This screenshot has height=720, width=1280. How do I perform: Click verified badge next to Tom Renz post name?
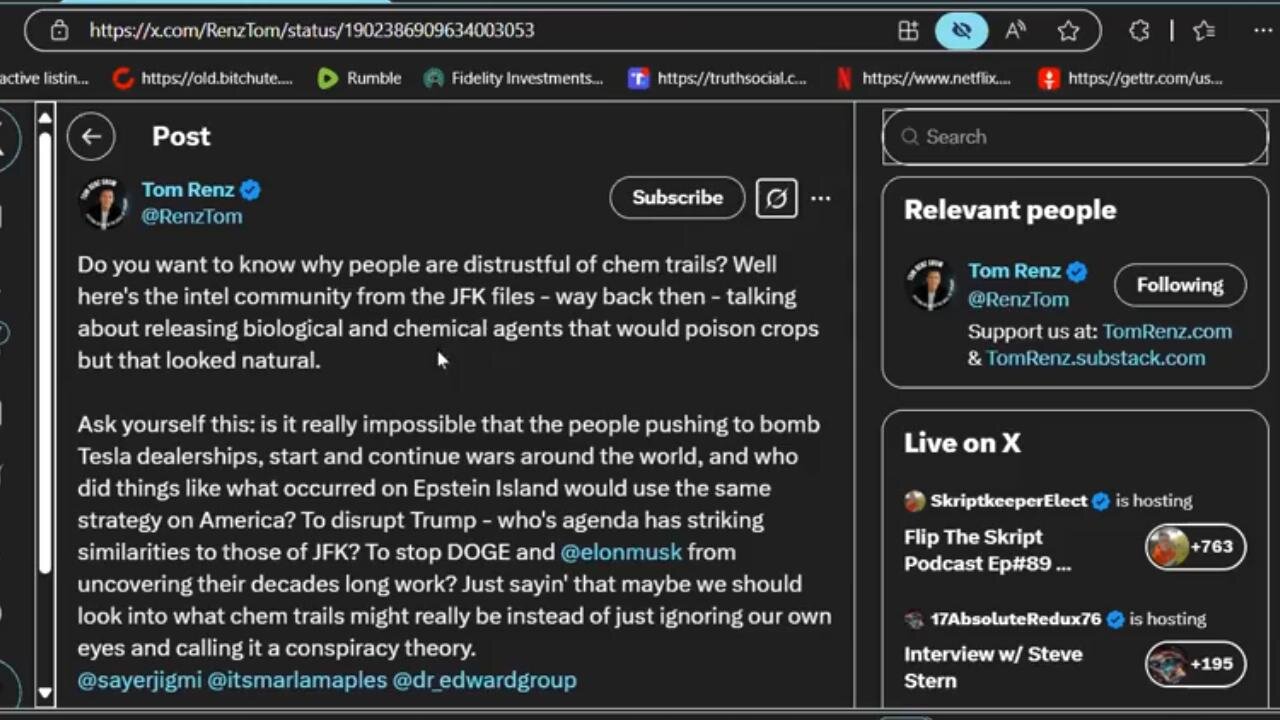(250, 190)
